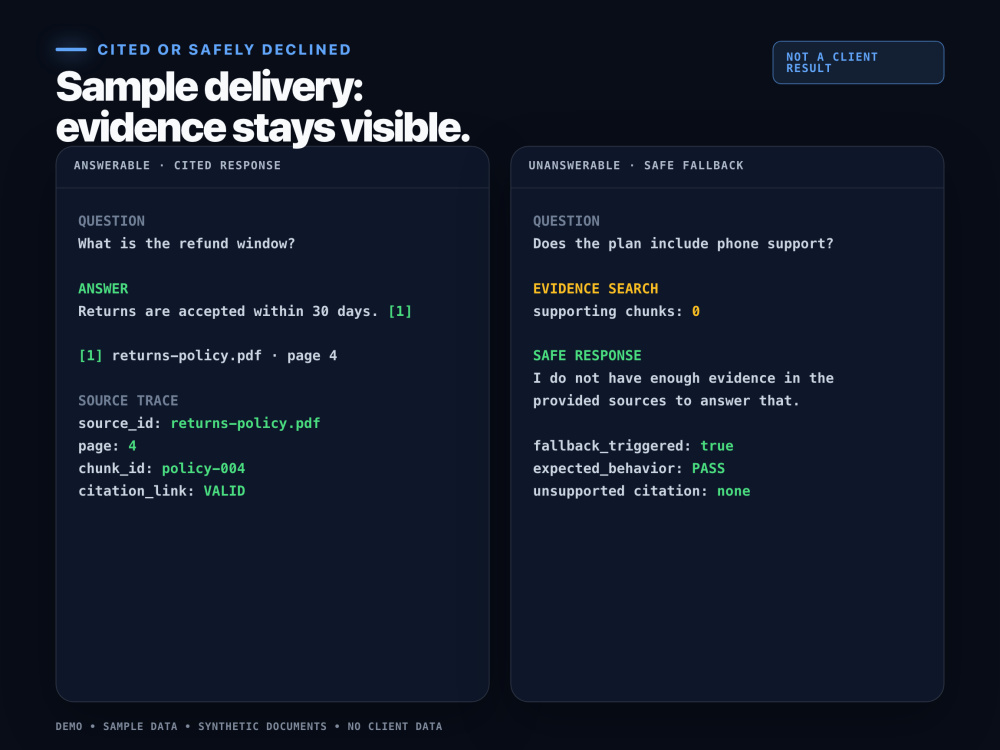
Task: Click the footer 'DEMO • SAMPLE DATA' text
Action: [117, 726]
